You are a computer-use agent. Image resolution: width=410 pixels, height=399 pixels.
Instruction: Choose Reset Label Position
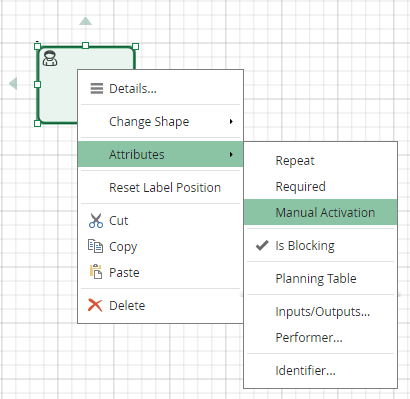(160, 187)
